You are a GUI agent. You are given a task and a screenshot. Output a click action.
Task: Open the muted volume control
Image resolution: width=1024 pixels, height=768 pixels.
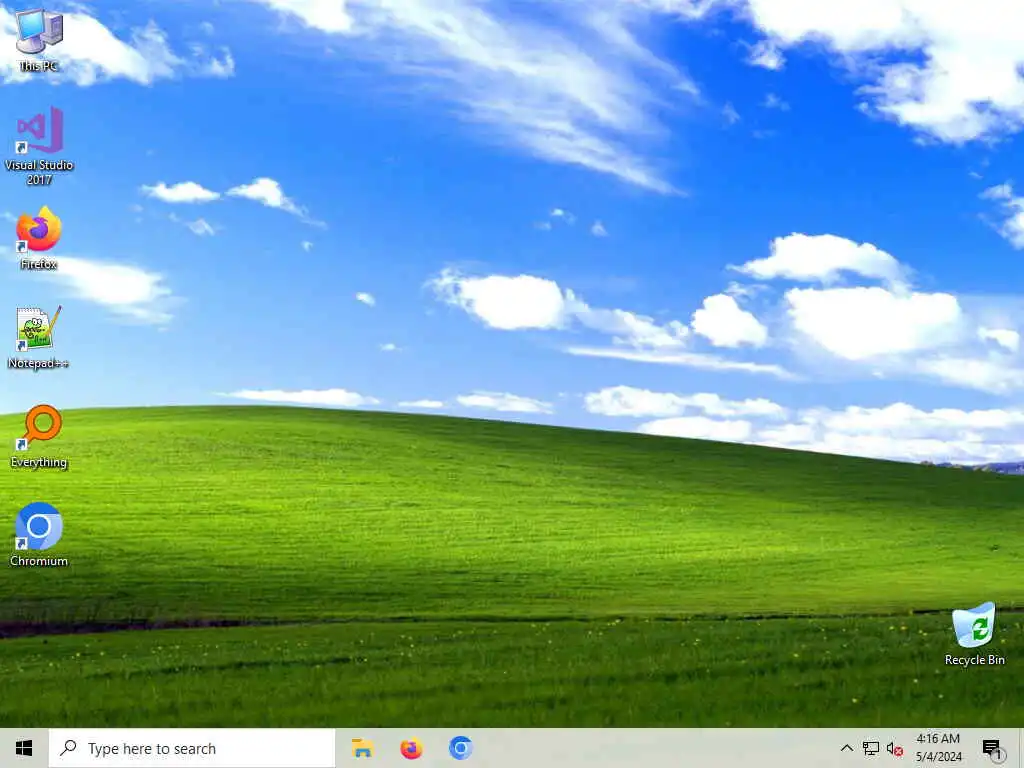coord(895,748)
